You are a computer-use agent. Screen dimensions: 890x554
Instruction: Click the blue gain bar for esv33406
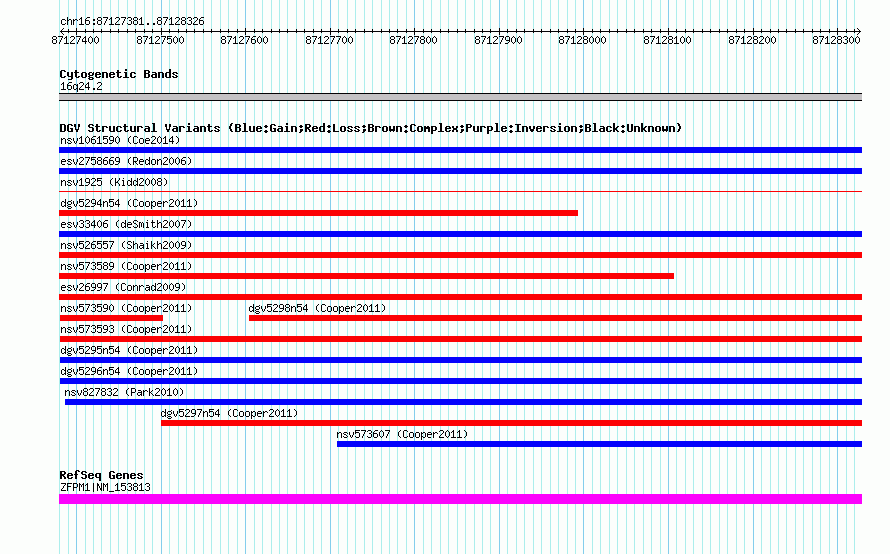[x=460, y=234]
